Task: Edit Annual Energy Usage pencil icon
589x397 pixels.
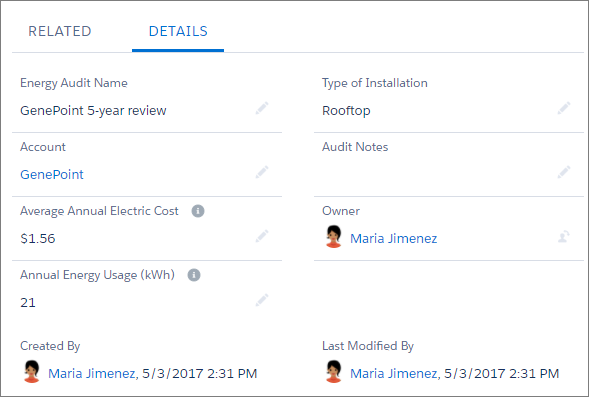Action: [262, 300]
